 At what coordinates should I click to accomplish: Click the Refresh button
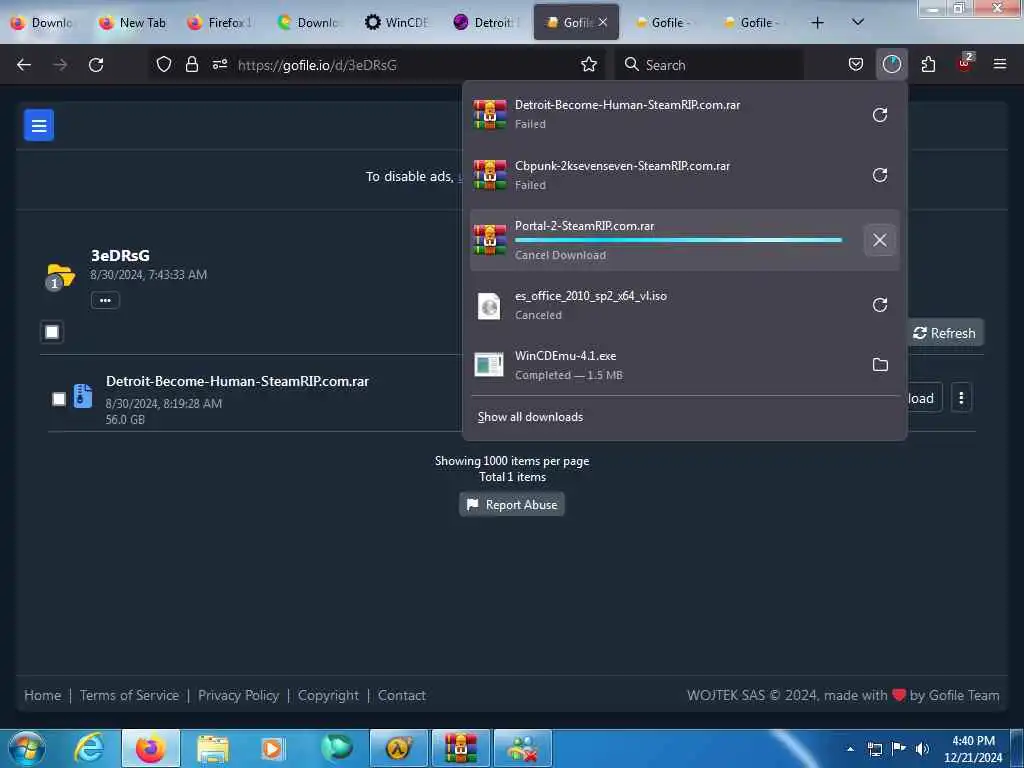click(x=945, y=333)
